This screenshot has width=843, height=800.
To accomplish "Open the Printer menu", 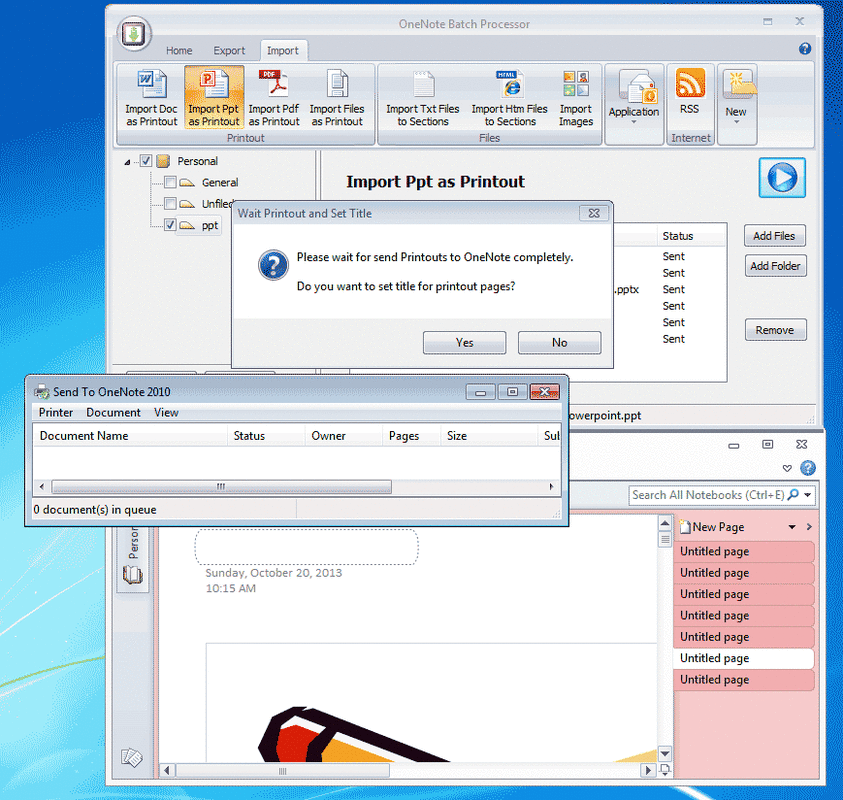I will tap(56, 412).
